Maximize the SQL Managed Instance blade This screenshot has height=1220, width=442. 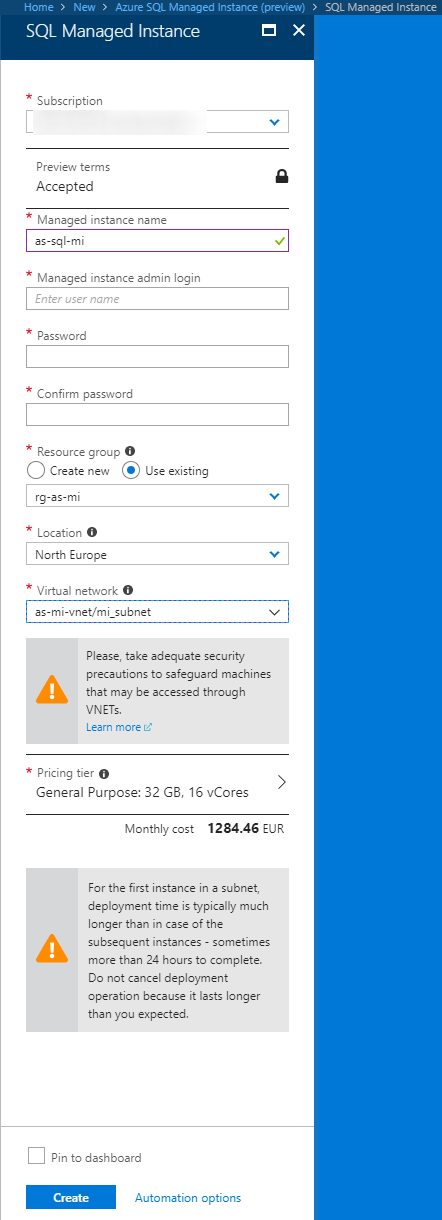(269, 31)
